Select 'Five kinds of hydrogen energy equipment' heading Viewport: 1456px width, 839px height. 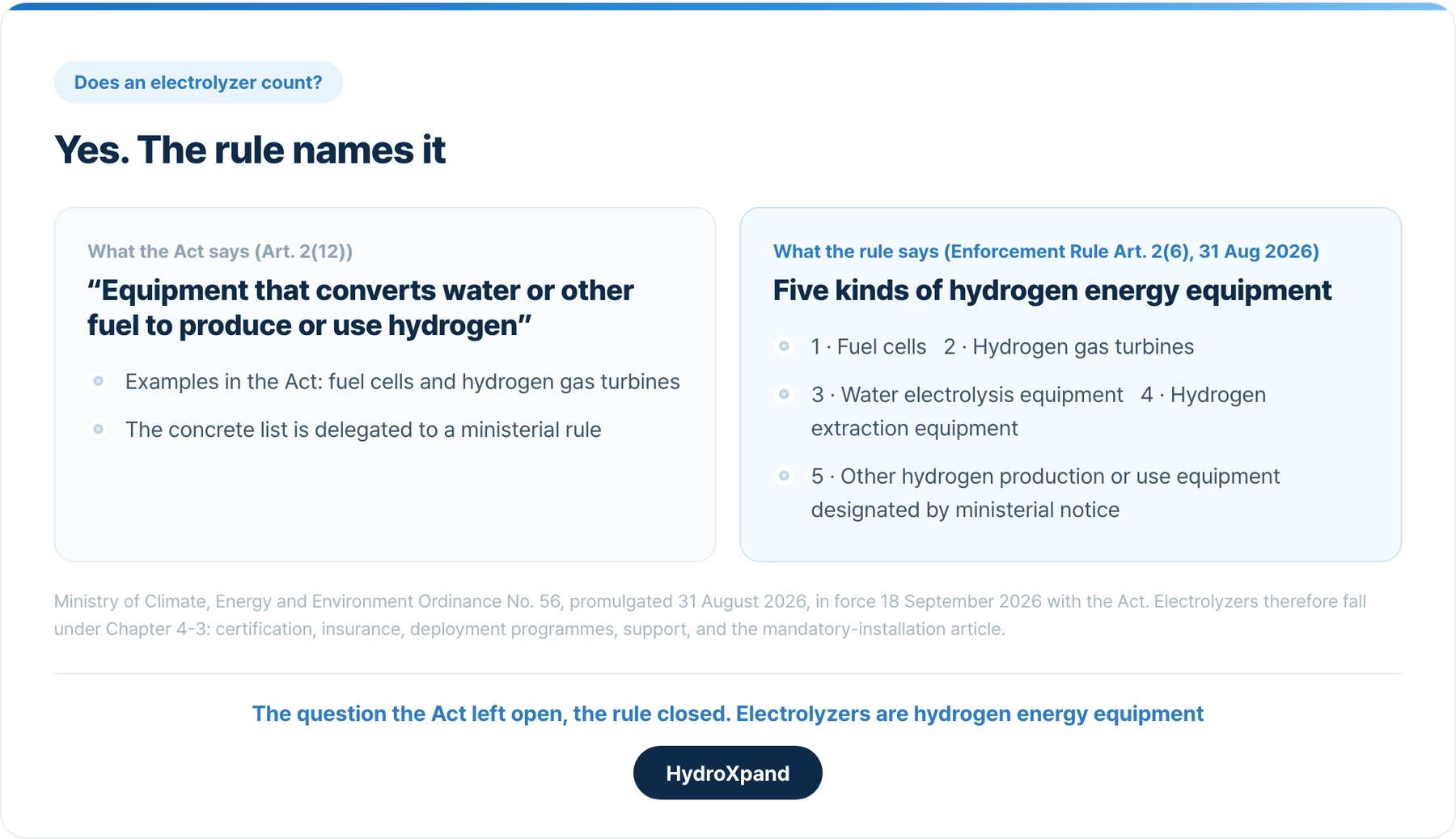tap(1052, 290)
